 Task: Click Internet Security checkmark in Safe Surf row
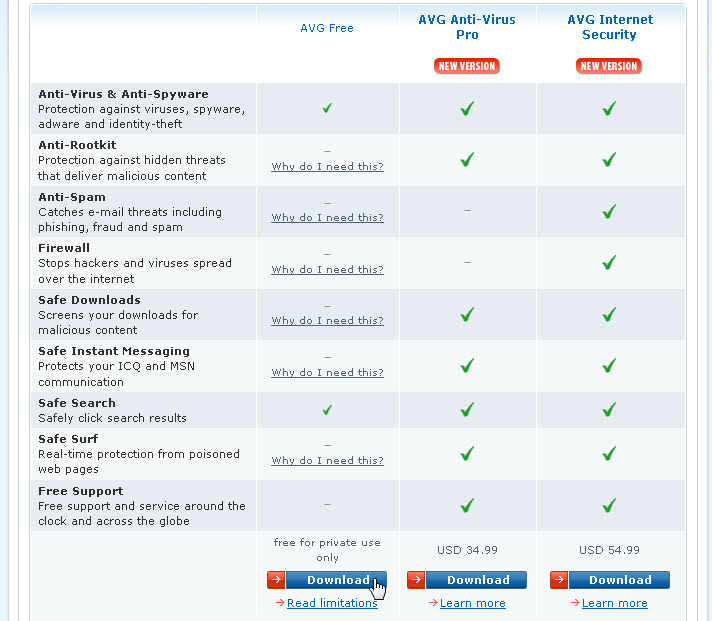[x=609, y=453]
